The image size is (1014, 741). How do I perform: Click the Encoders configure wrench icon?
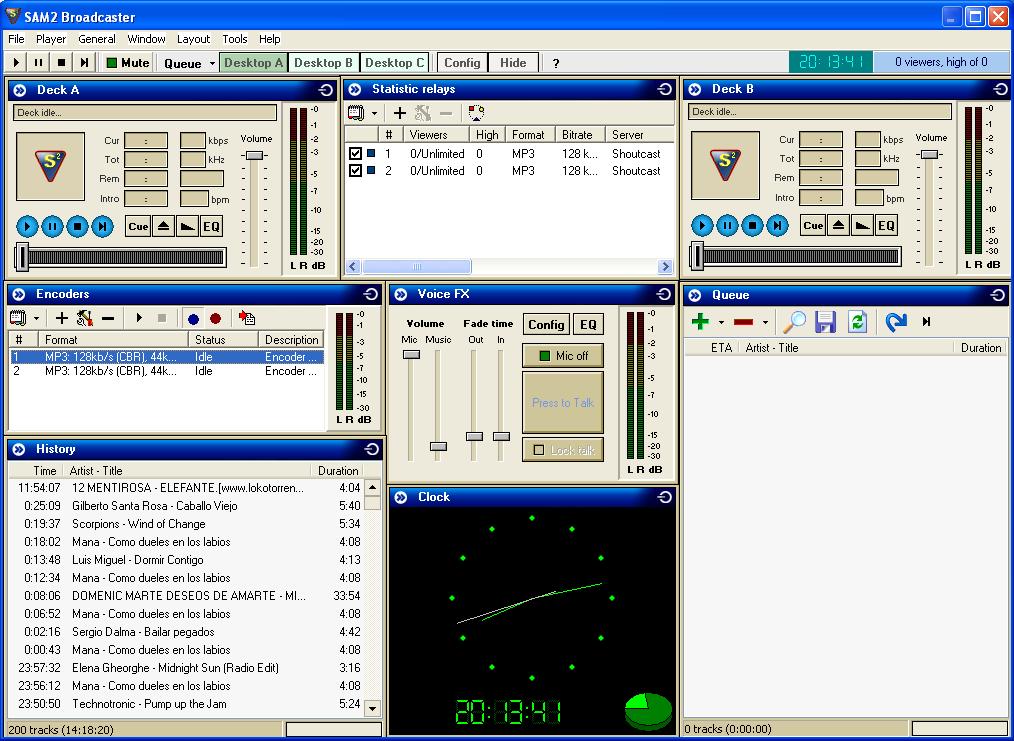[x=85, y=318]
